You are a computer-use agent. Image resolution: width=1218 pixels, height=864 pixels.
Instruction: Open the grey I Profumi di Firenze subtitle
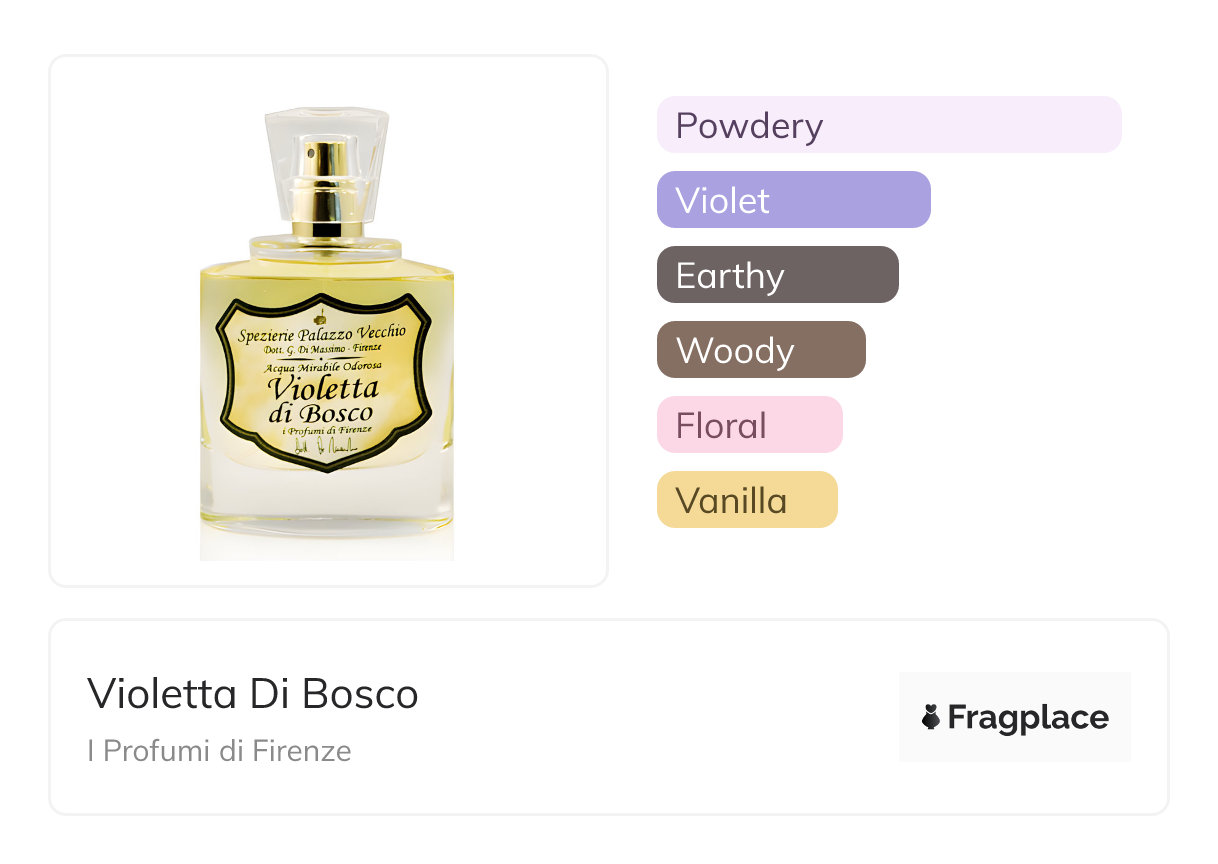(x=219, y=751)
